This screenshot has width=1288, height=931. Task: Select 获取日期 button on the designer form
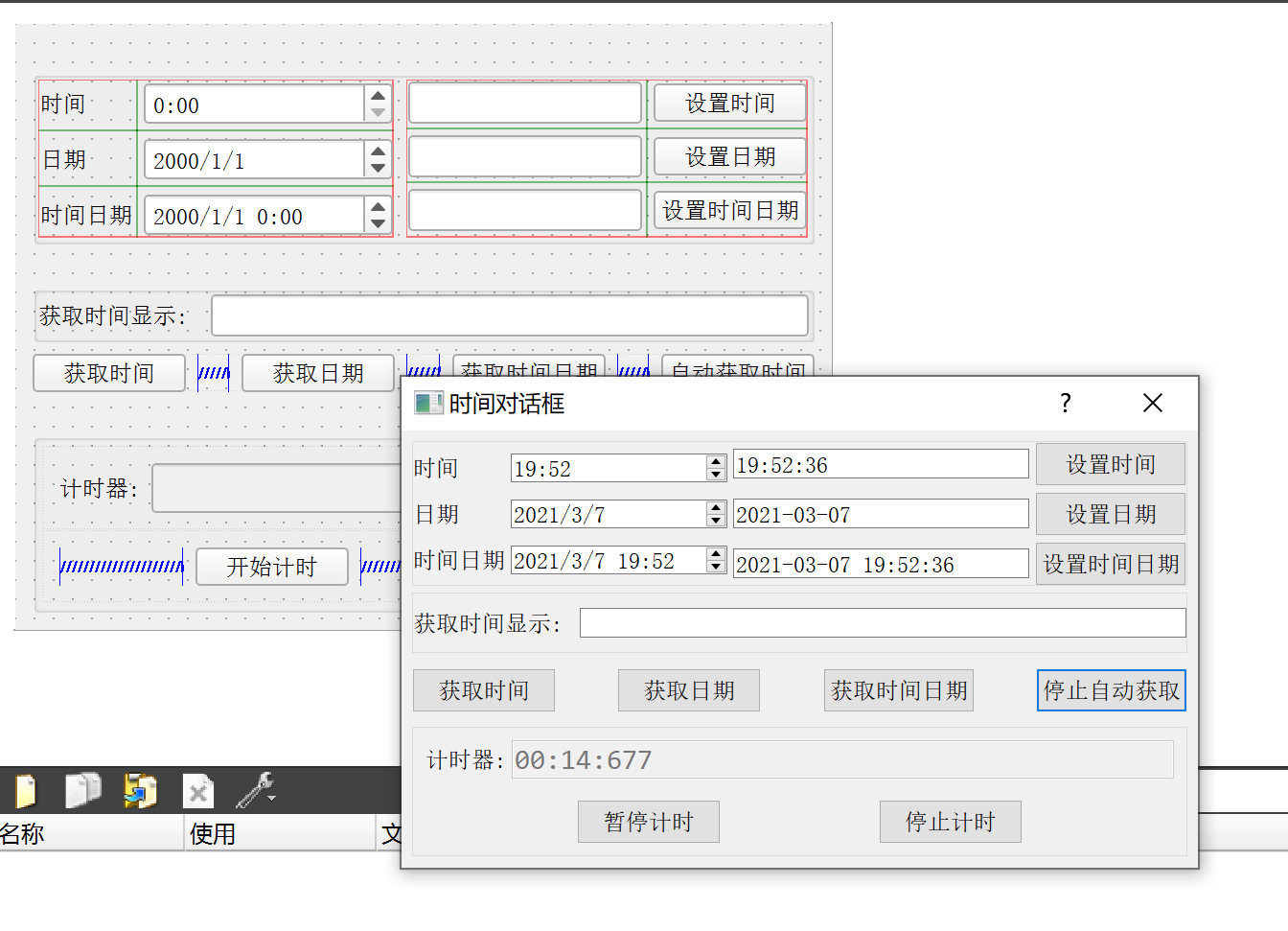click(318, 373)
